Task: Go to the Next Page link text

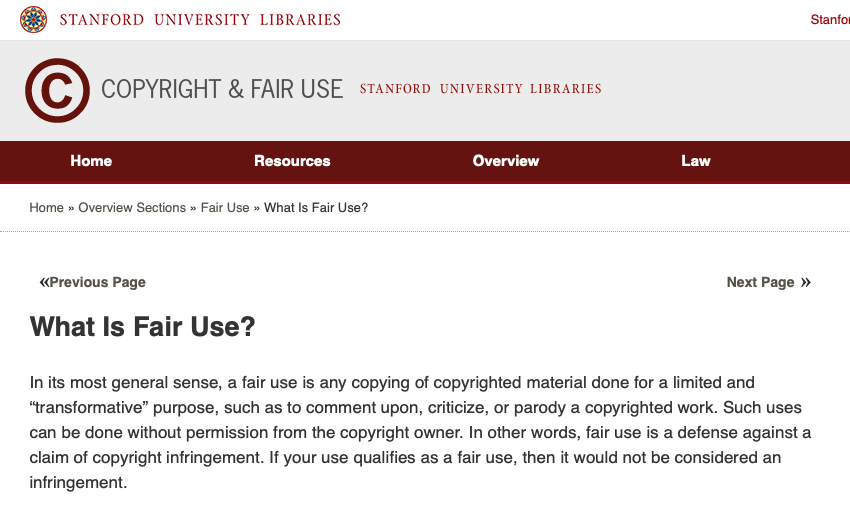Action: [x=760, y=282]
